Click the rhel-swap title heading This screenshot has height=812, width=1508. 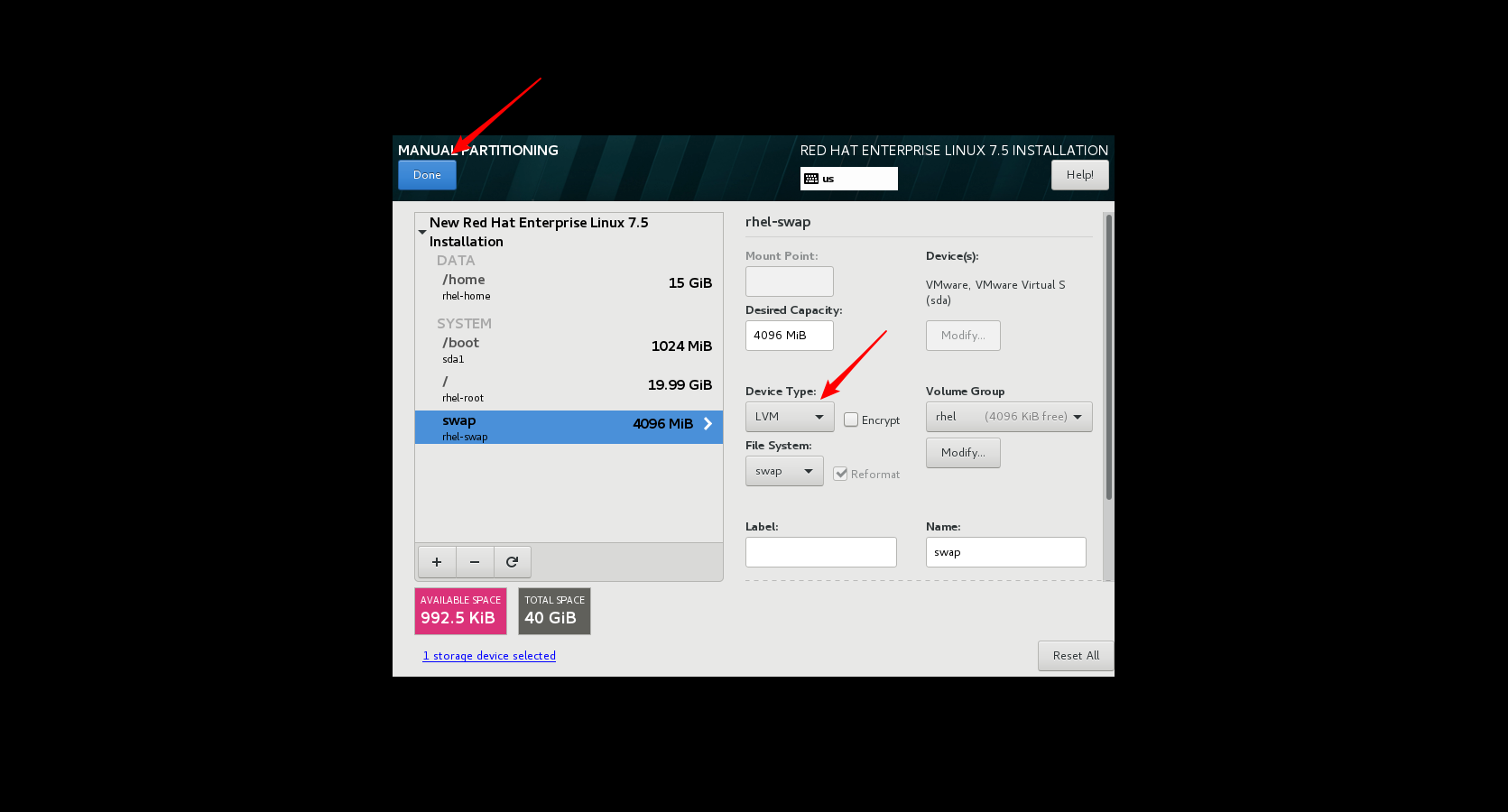(778, 222)
